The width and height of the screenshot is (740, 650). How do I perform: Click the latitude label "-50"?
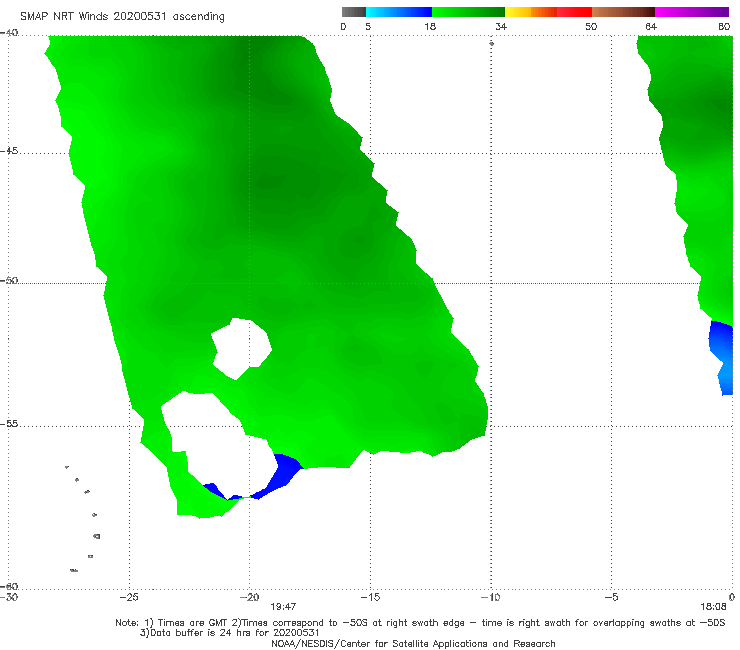(x=9, y=280)
